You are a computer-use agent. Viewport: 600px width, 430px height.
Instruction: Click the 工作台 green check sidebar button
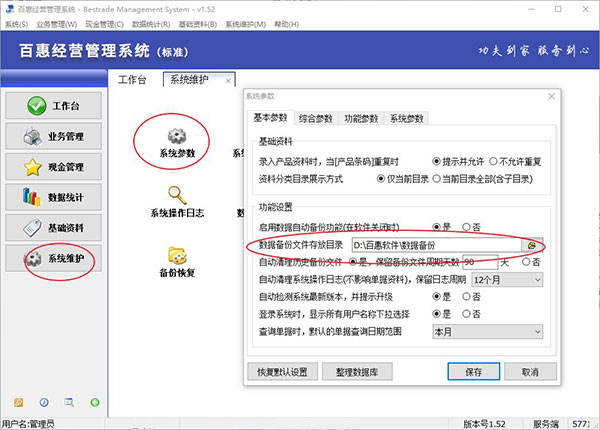54,106
